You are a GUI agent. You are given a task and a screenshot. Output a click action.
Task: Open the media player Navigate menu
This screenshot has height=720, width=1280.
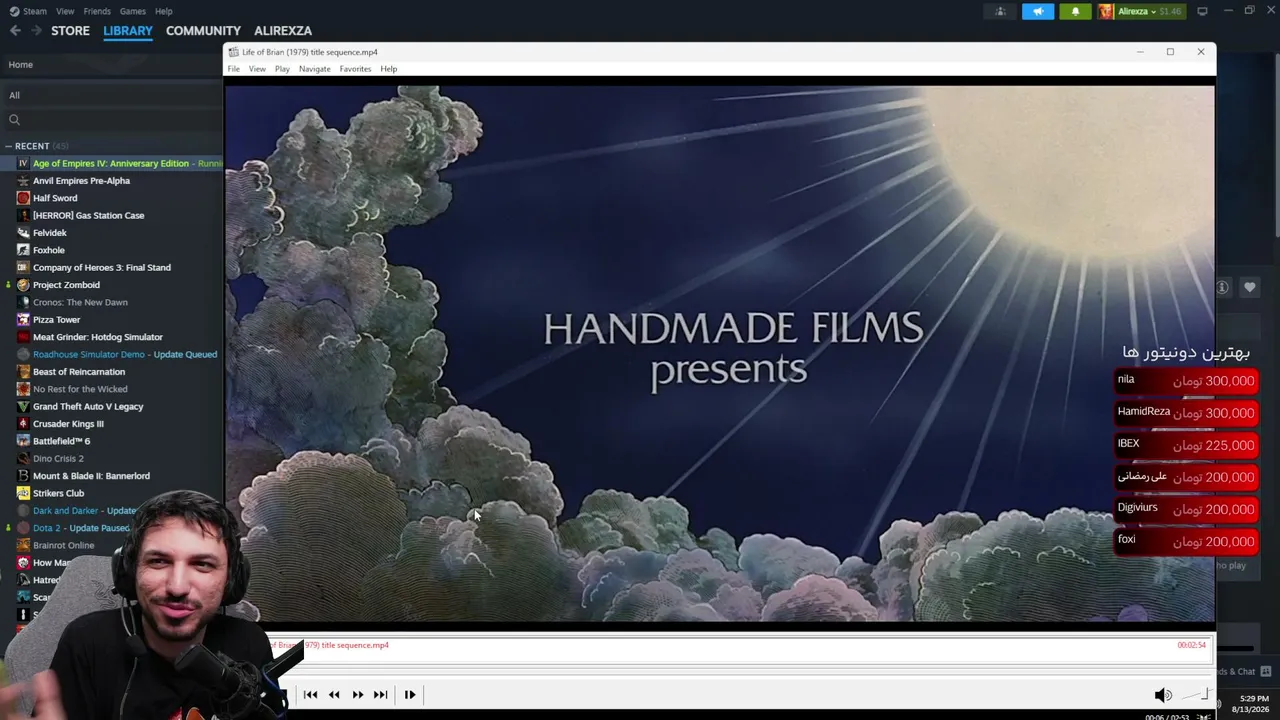tap(314, 69)
